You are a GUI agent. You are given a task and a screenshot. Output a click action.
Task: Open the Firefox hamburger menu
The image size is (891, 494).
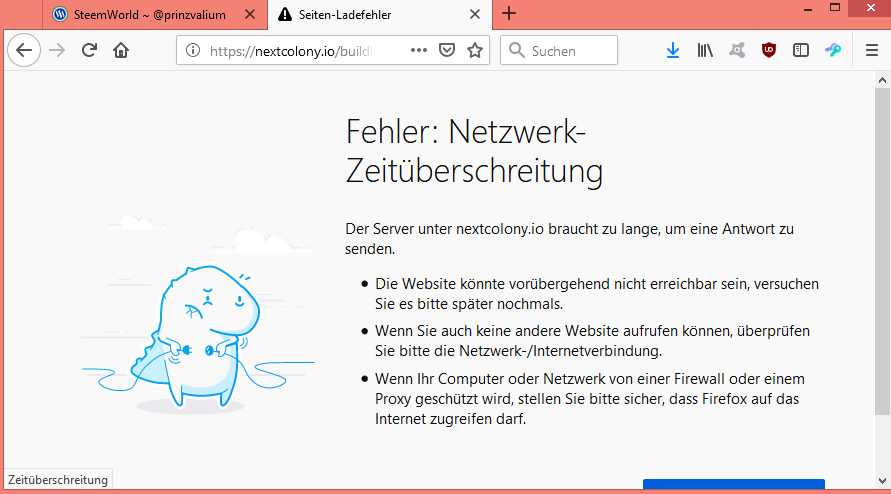point(871,50)
